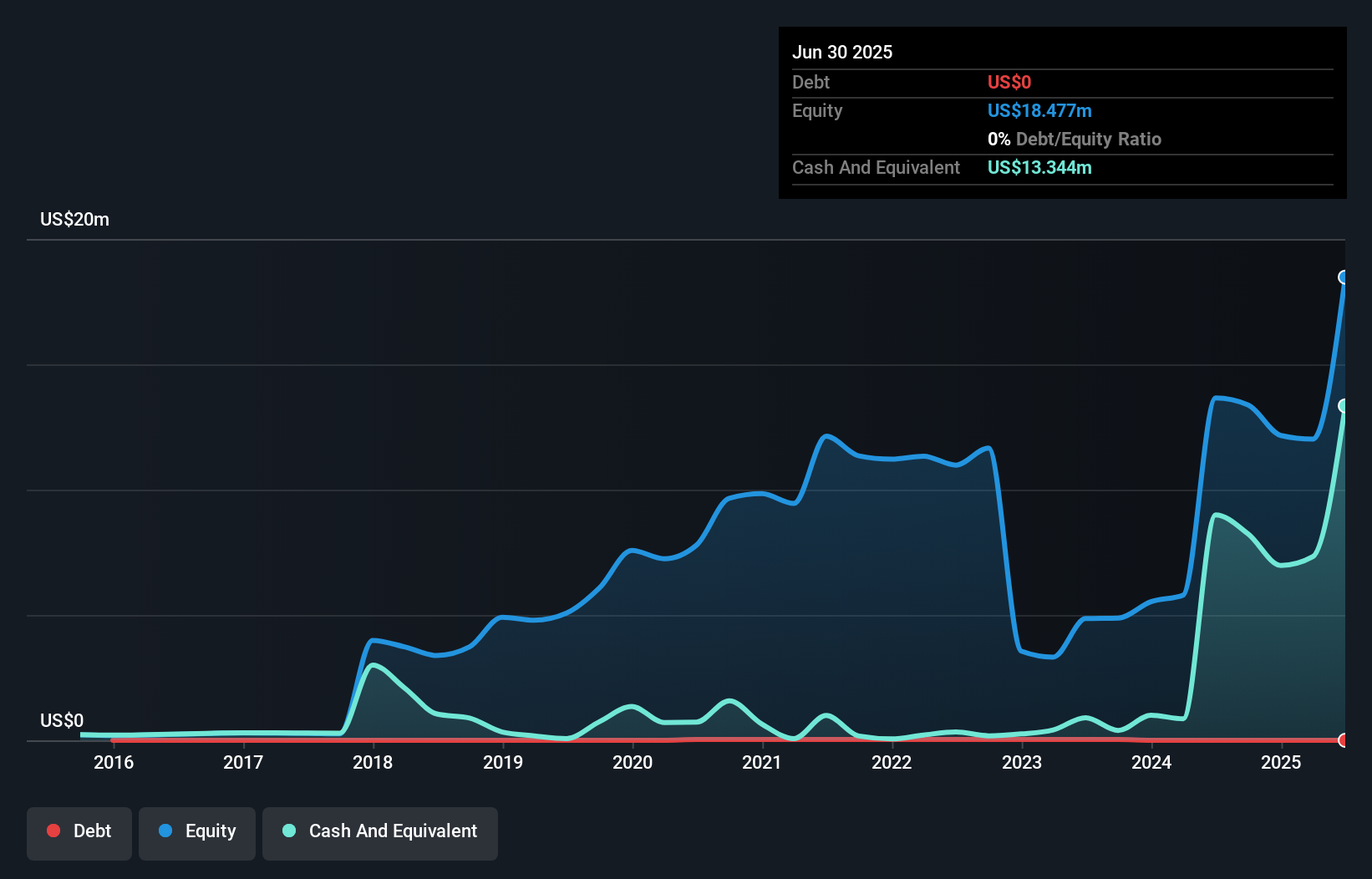Click the US$13.344m cash value

point(1039,168)
